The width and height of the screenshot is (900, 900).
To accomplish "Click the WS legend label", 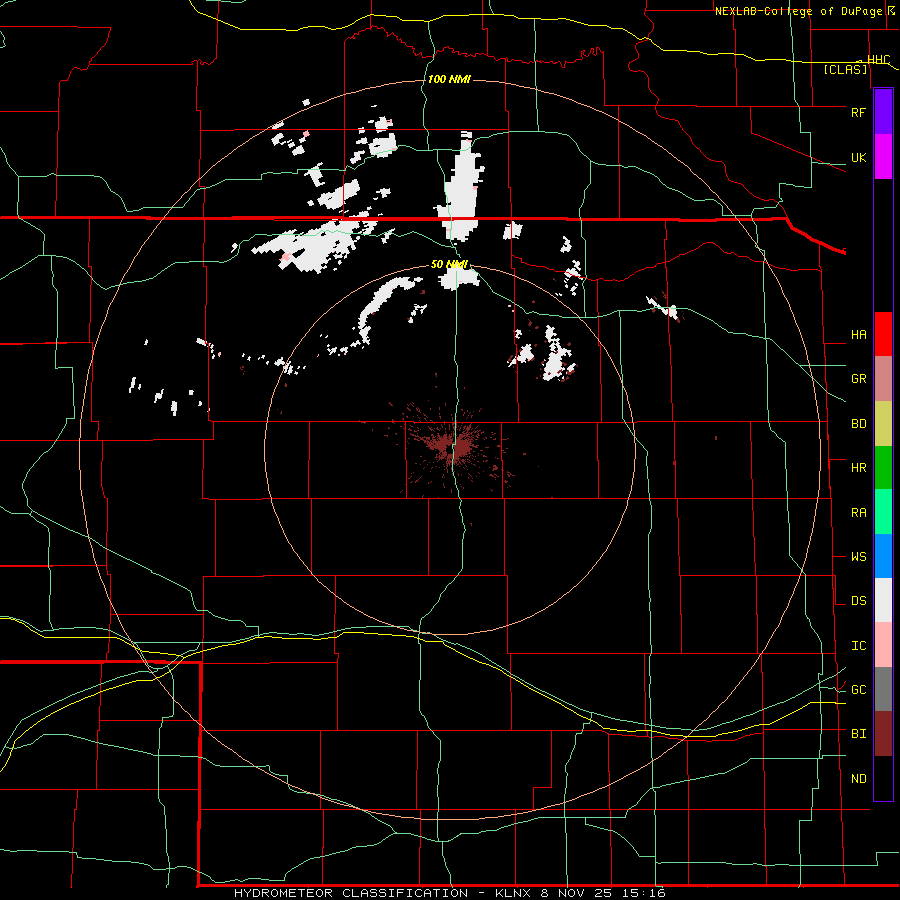I will (858, 557).
